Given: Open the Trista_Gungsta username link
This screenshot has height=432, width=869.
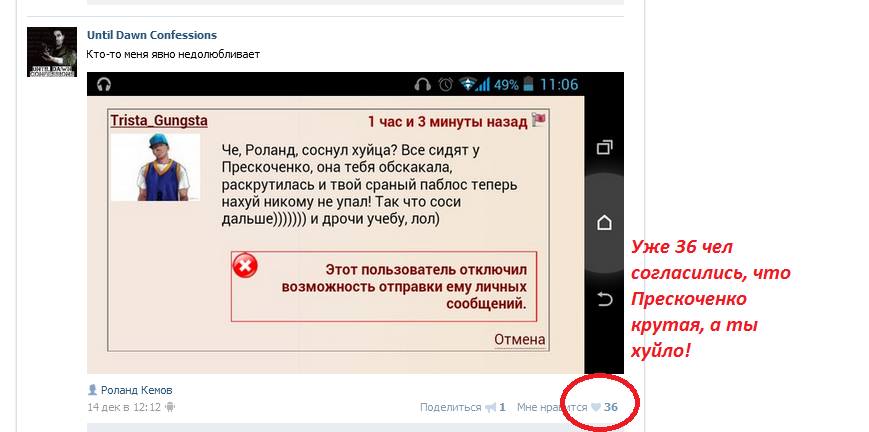Looking at the screenshot, I should pos(159,120).
